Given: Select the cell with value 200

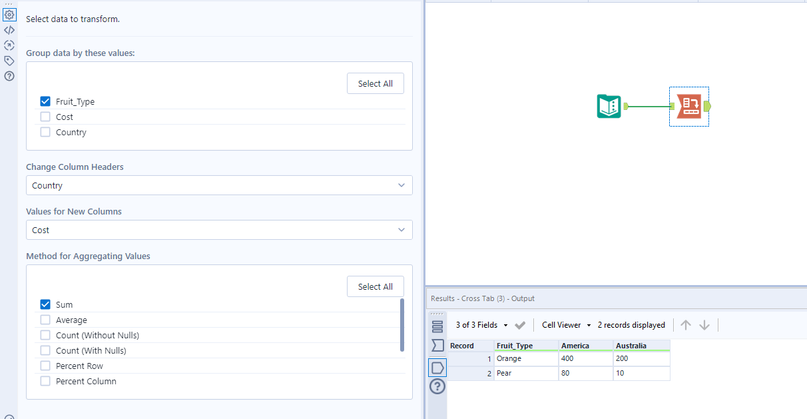Looking at the screenshot, I should coord(642,359).
